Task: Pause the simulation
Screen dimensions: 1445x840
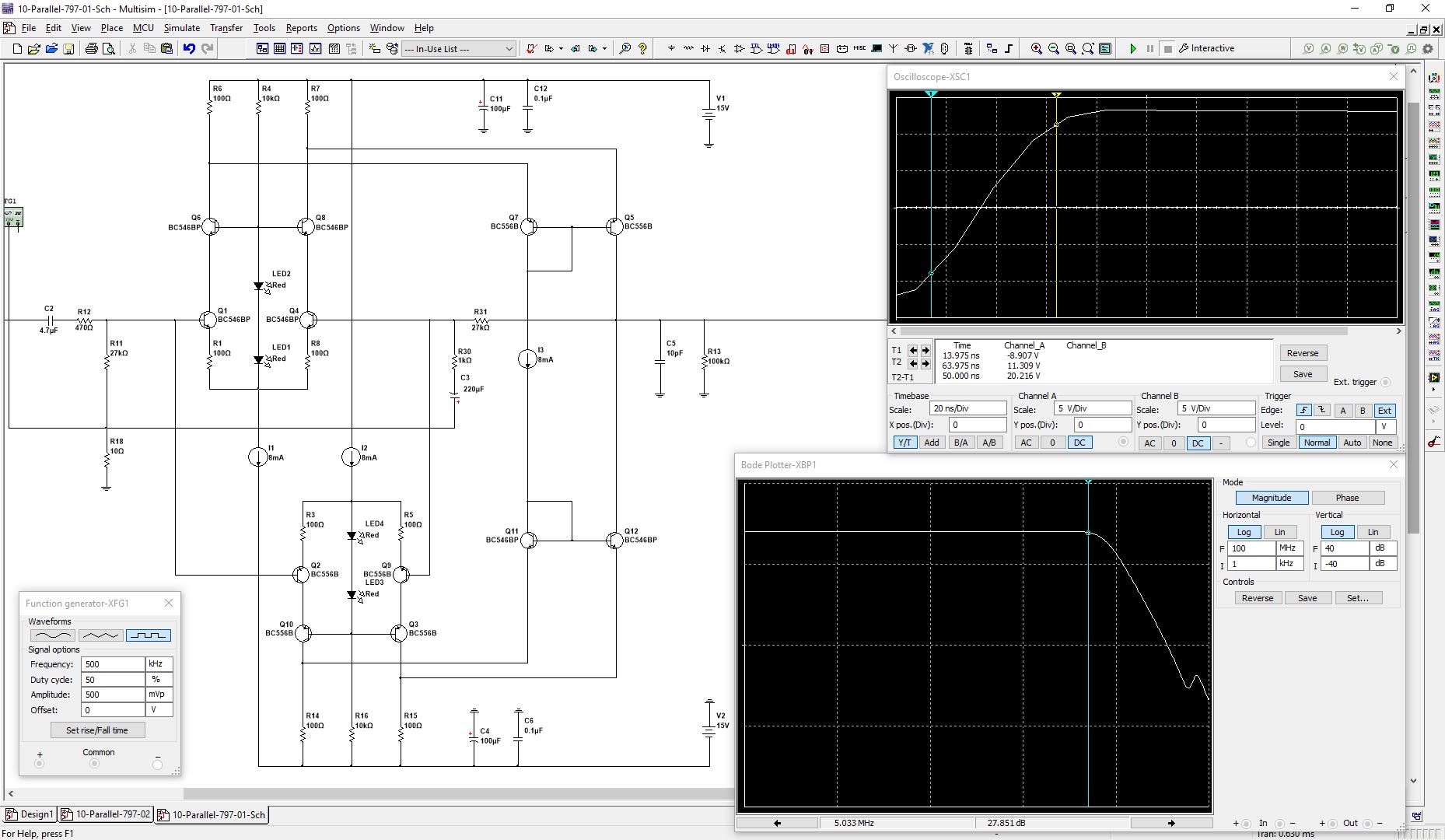Action: pyautogui.click(x=1150, y=48)
